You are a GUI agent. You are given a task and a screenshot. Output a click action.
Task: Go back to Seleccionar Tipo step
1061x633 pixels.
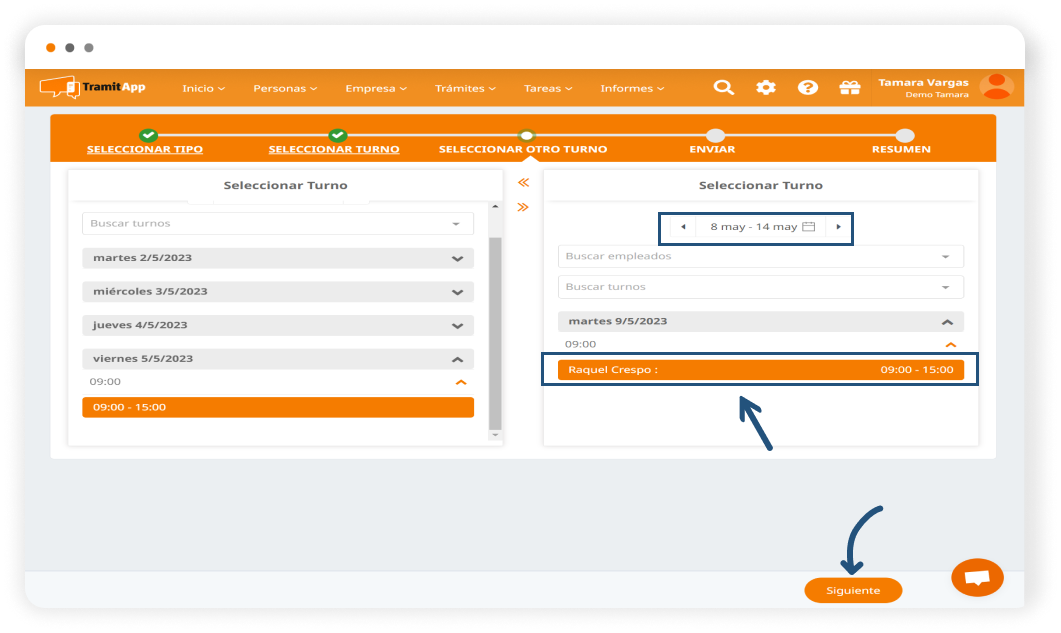(145, 149)
